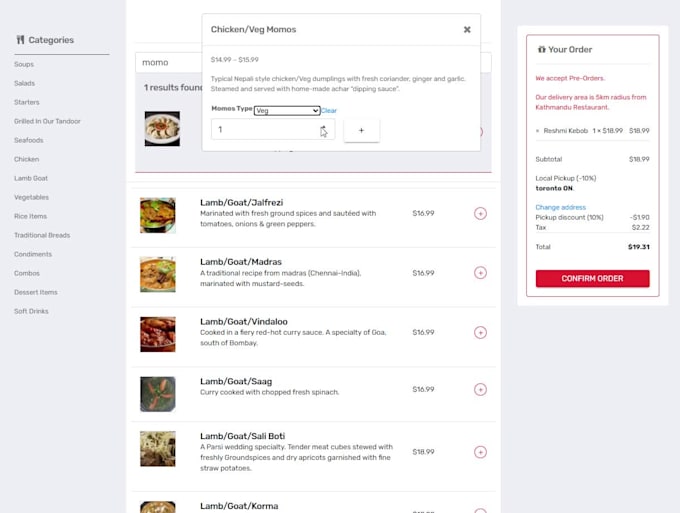This screenshot has height=513, width=680.
Task: Open Grilled In Our Tandoor category
Action: (47, 121)
